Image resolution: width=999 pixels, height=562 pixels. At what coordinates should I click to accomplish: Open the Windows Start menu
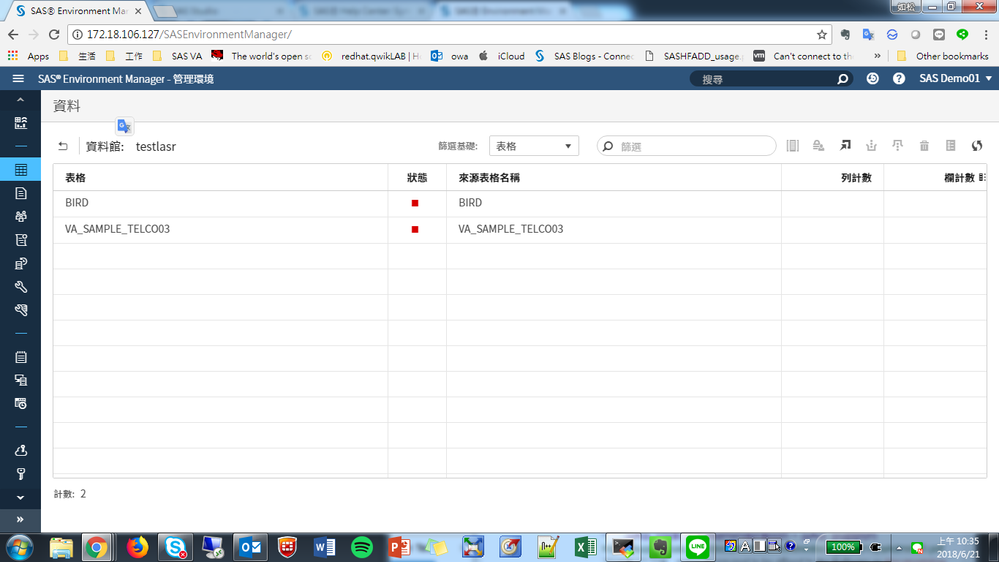point(19,548)
